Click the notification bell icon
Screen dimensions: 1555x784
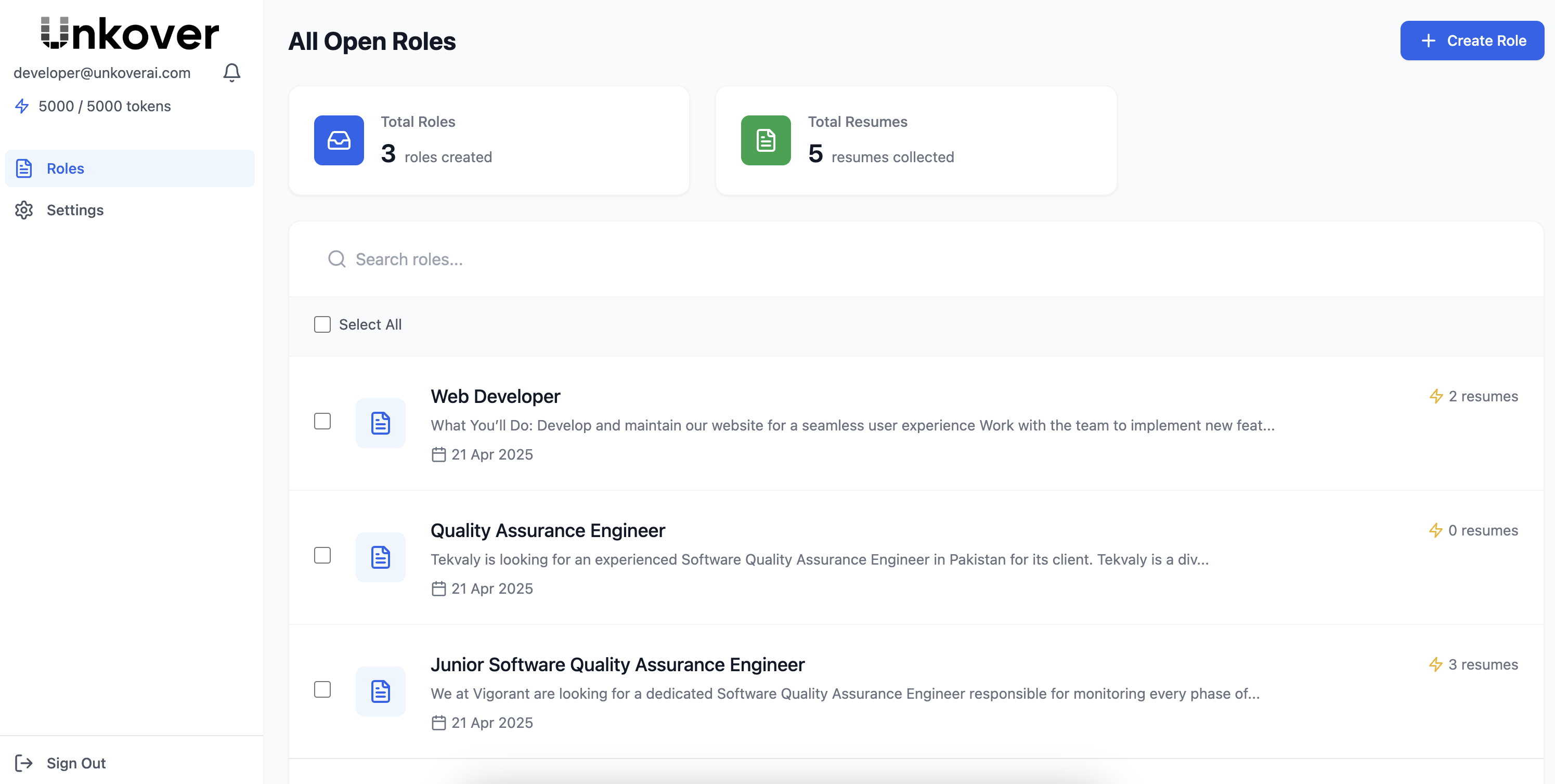click(232, 72)
